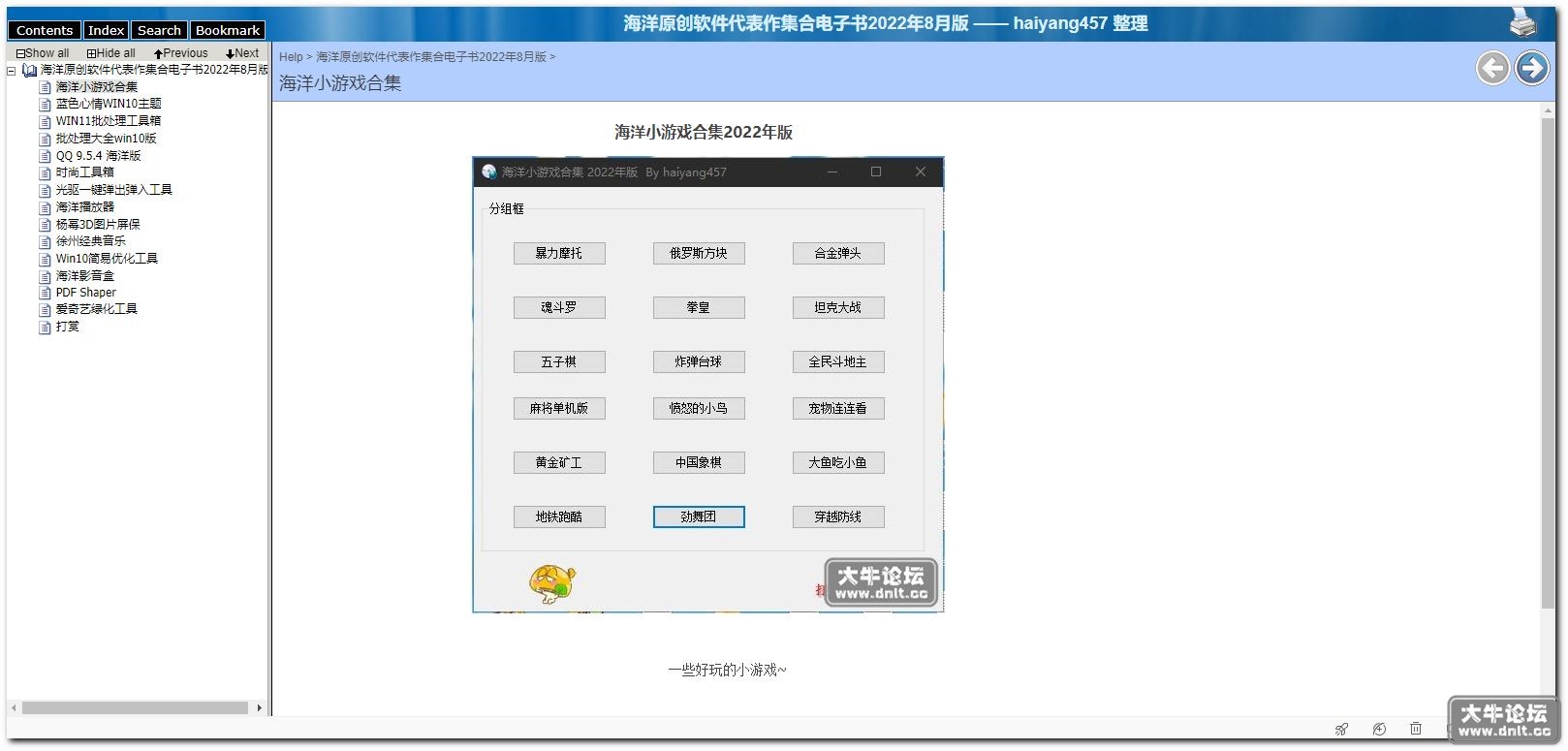Viewport: 1568px width, 751px height.
Task: Open the Bookmark tab
Action: point(228,31)
